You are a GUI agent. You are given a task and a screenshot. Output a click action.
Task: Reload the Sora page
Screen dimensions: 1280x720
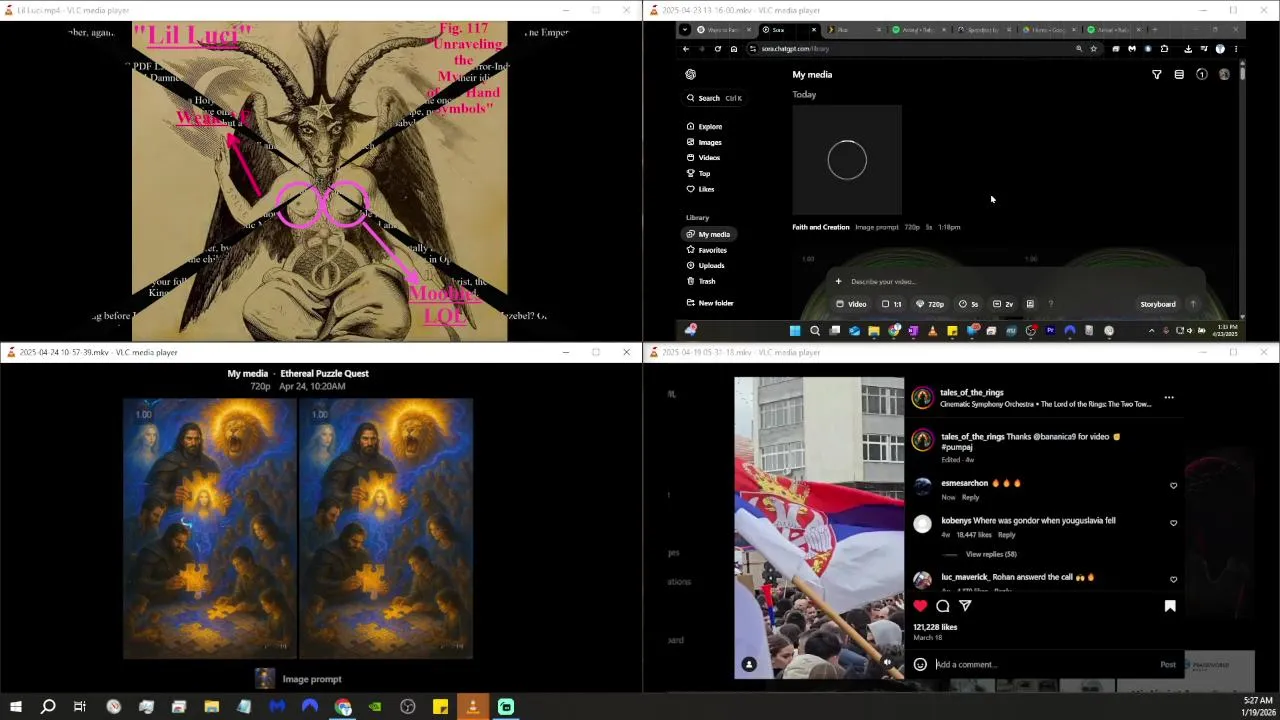click(717, 49)
